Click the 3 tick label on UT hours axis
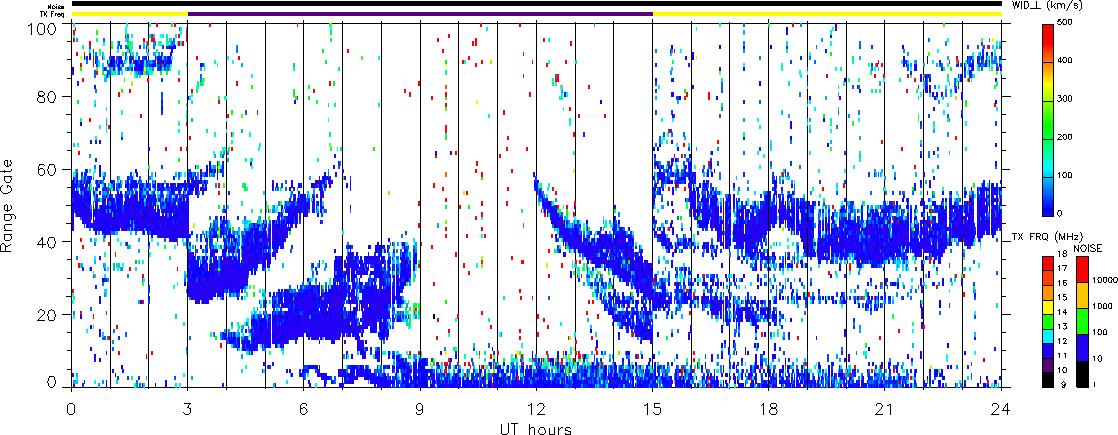This screenshot has height=435, width=1118. coord(187,410)
